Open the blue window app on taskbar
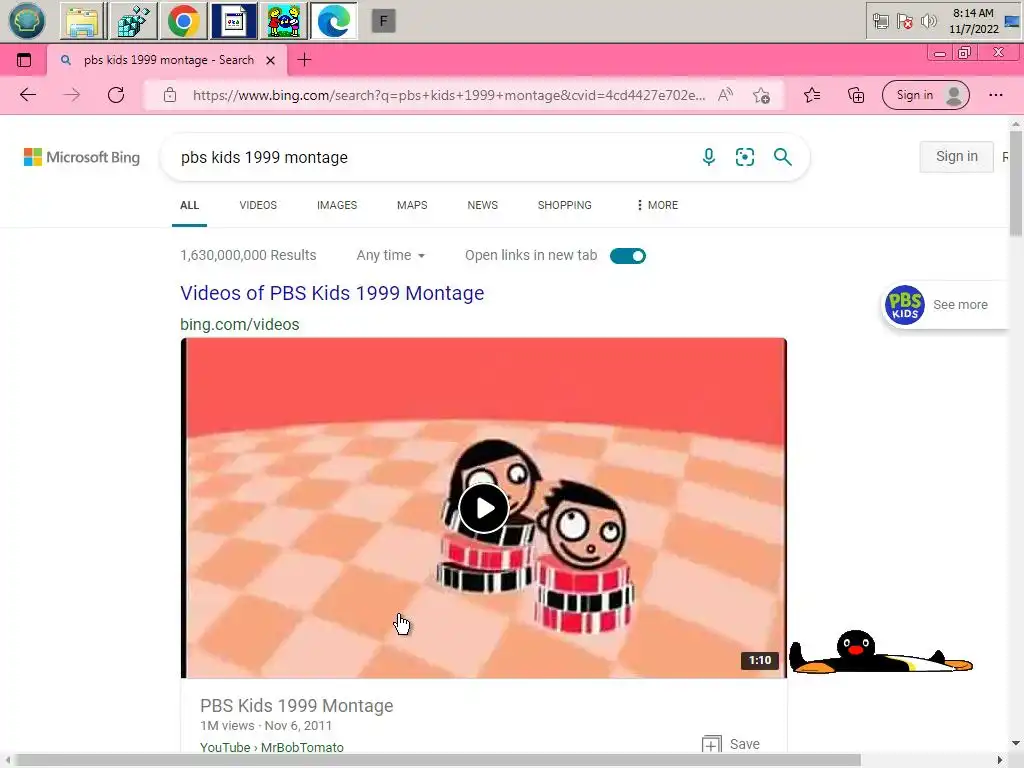 pos(233,21)
